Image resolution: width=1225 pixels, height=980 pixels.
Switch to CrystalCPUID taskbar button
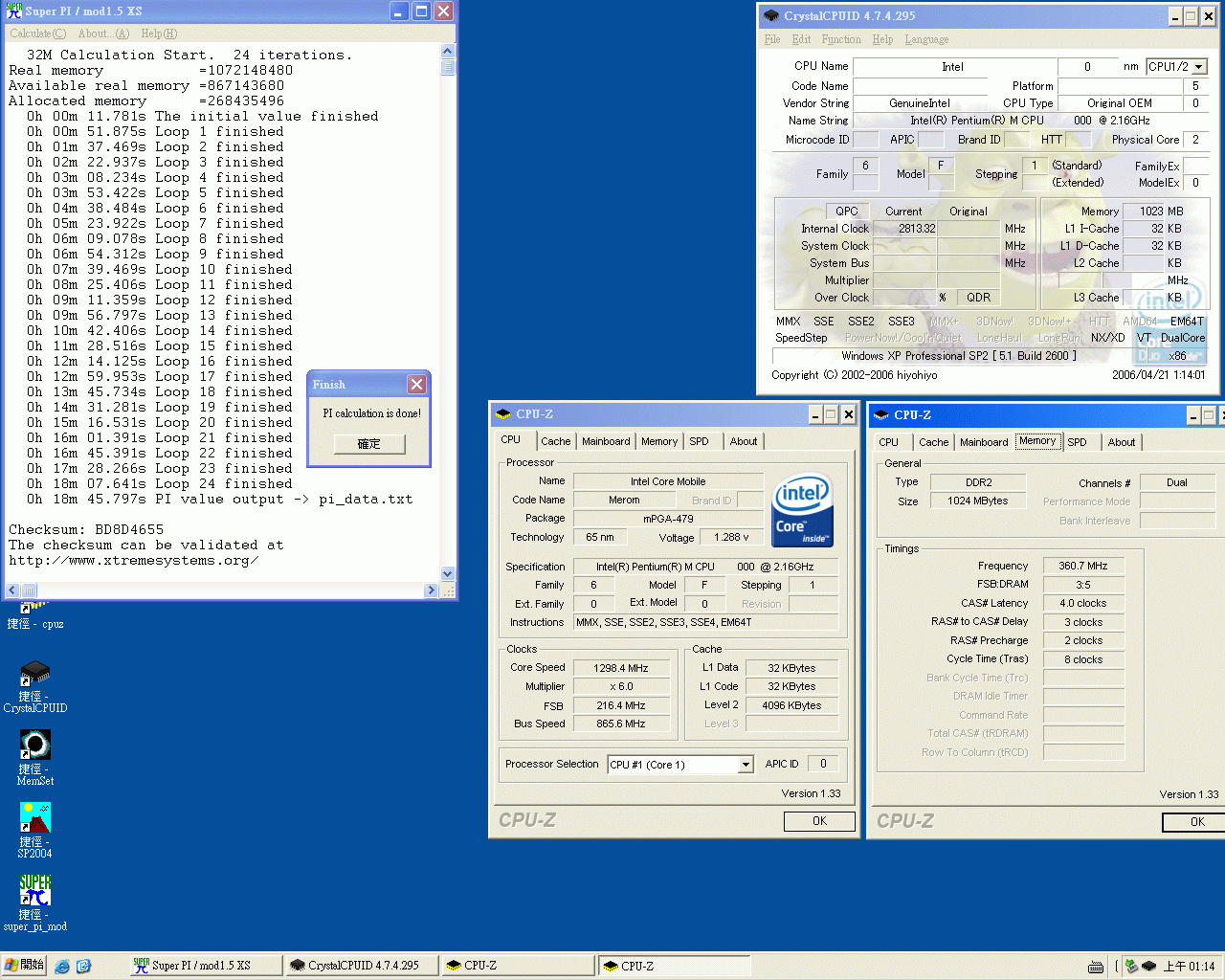[362, 966]
